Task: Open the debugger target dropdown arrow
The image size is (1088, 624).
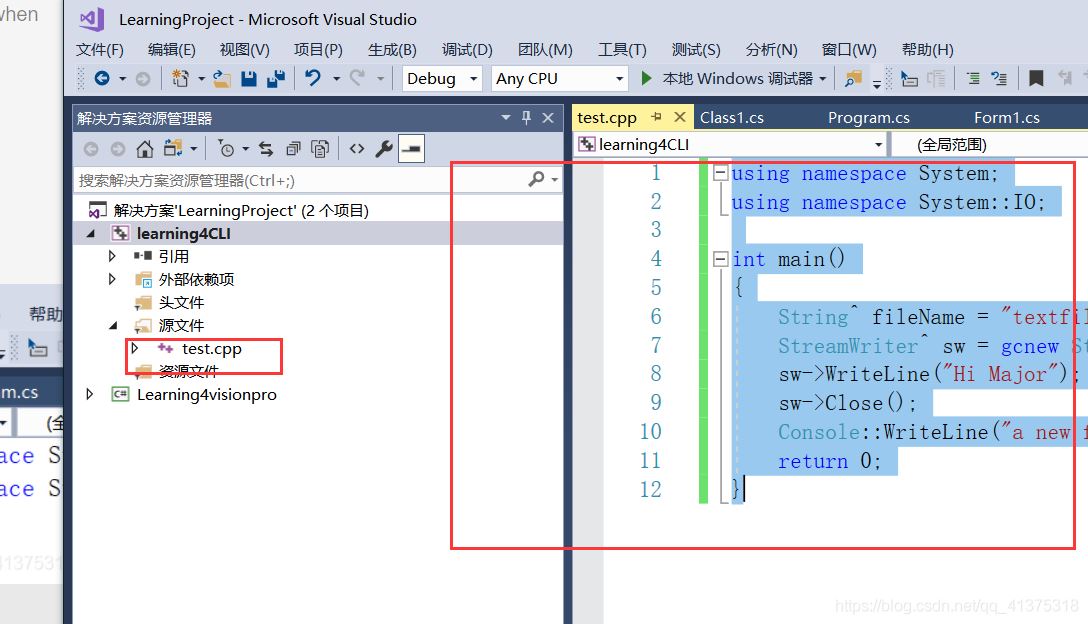Action: 823,78
